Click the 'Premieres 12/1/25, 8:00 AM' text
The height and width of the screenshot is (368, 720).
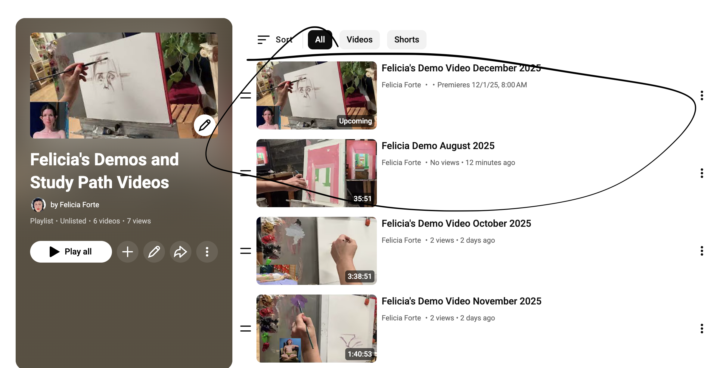482,85
